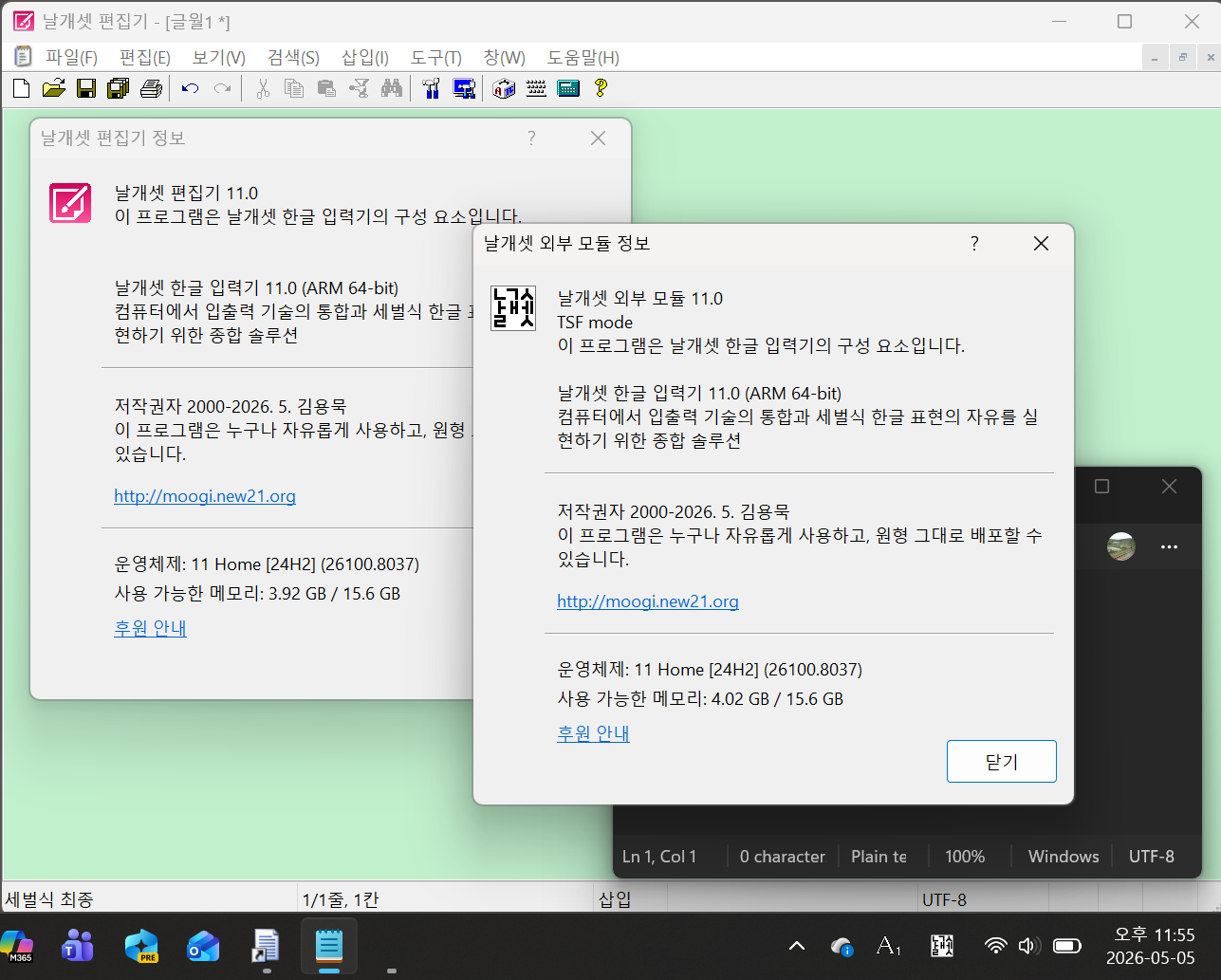Click 후원 안내 link in 외부 모듈 정보
Image resolution: width=1221 pixels, height=980 pixels.
tap(594, 733)
